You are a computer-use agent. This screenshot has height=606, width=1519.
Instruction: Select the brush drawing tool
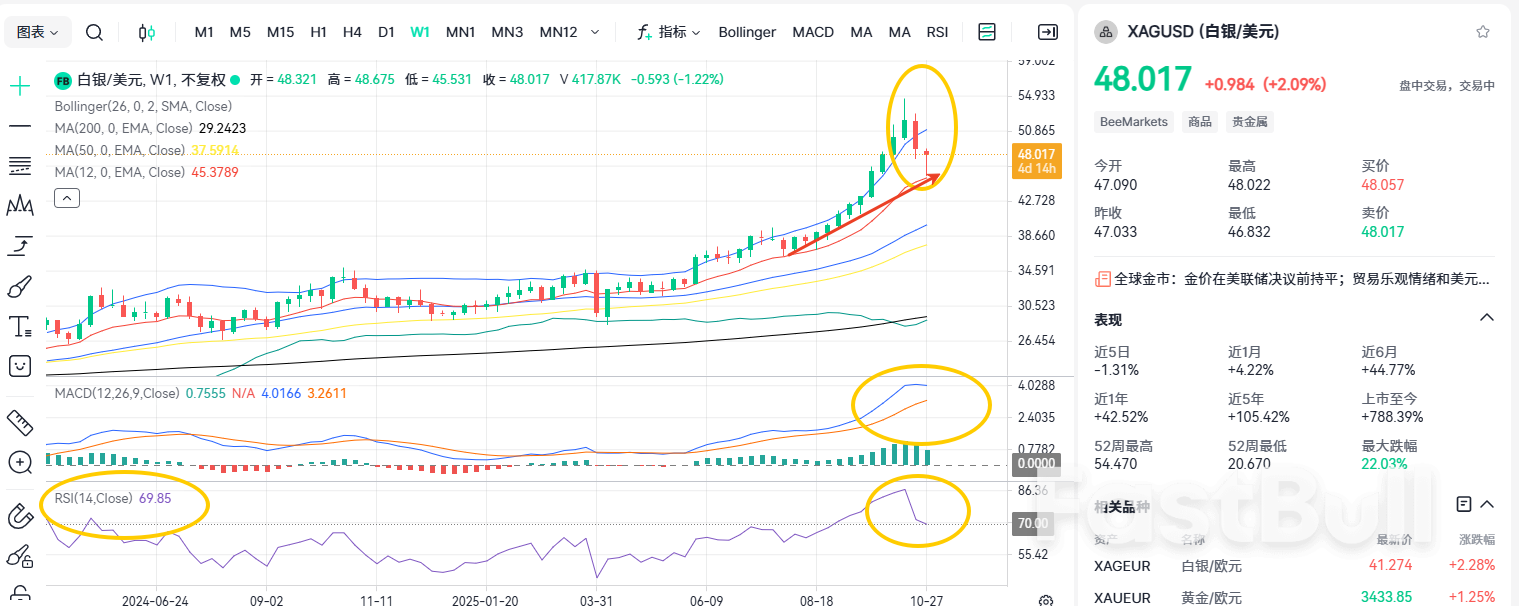(x=20, y=288)
